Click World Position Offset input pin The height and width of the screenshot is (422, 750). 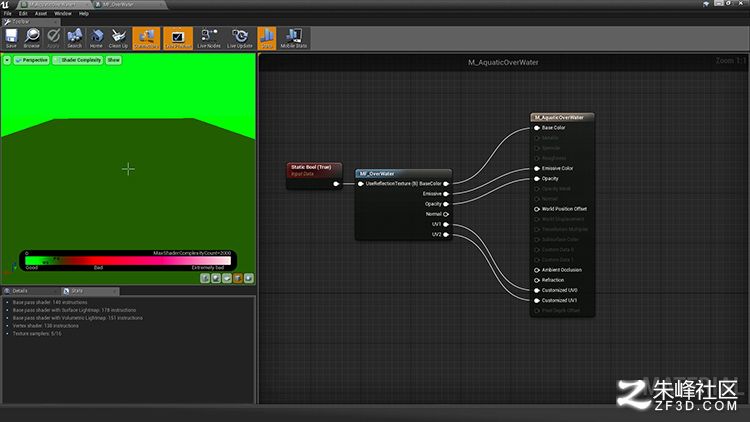tap(537, 209)
